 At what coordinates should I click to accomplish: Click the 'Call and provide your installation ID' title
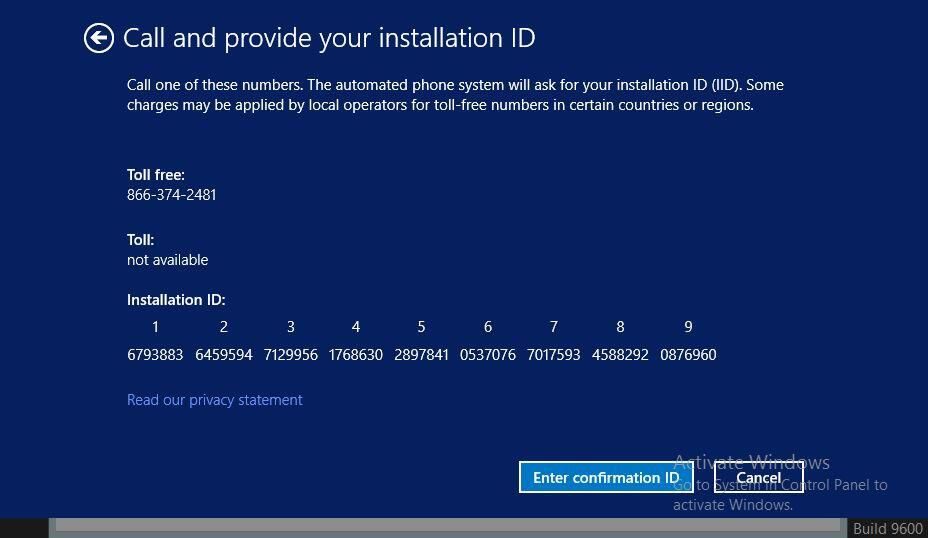click(329, 38)
